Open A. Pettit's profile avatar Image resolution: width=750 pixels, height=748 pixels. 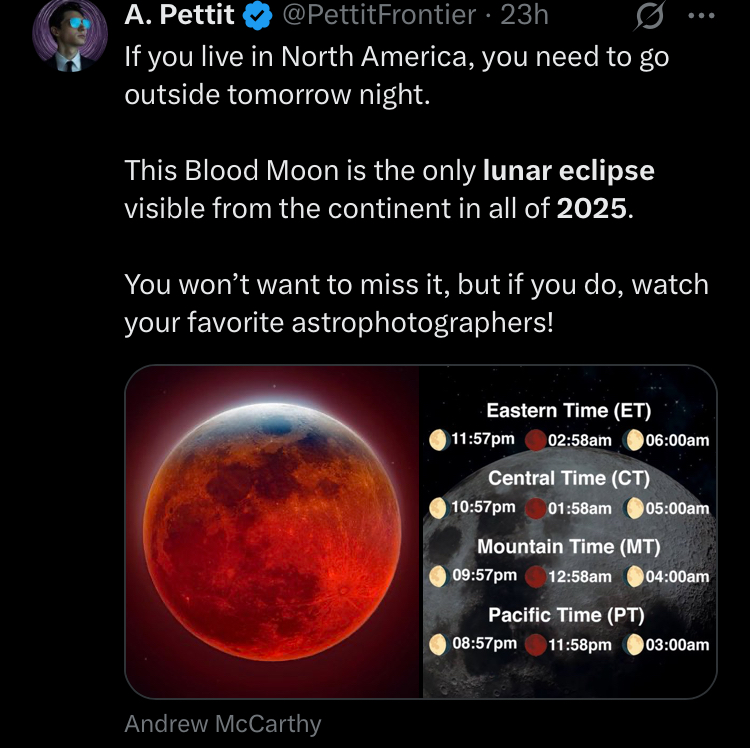click(68, 35)
